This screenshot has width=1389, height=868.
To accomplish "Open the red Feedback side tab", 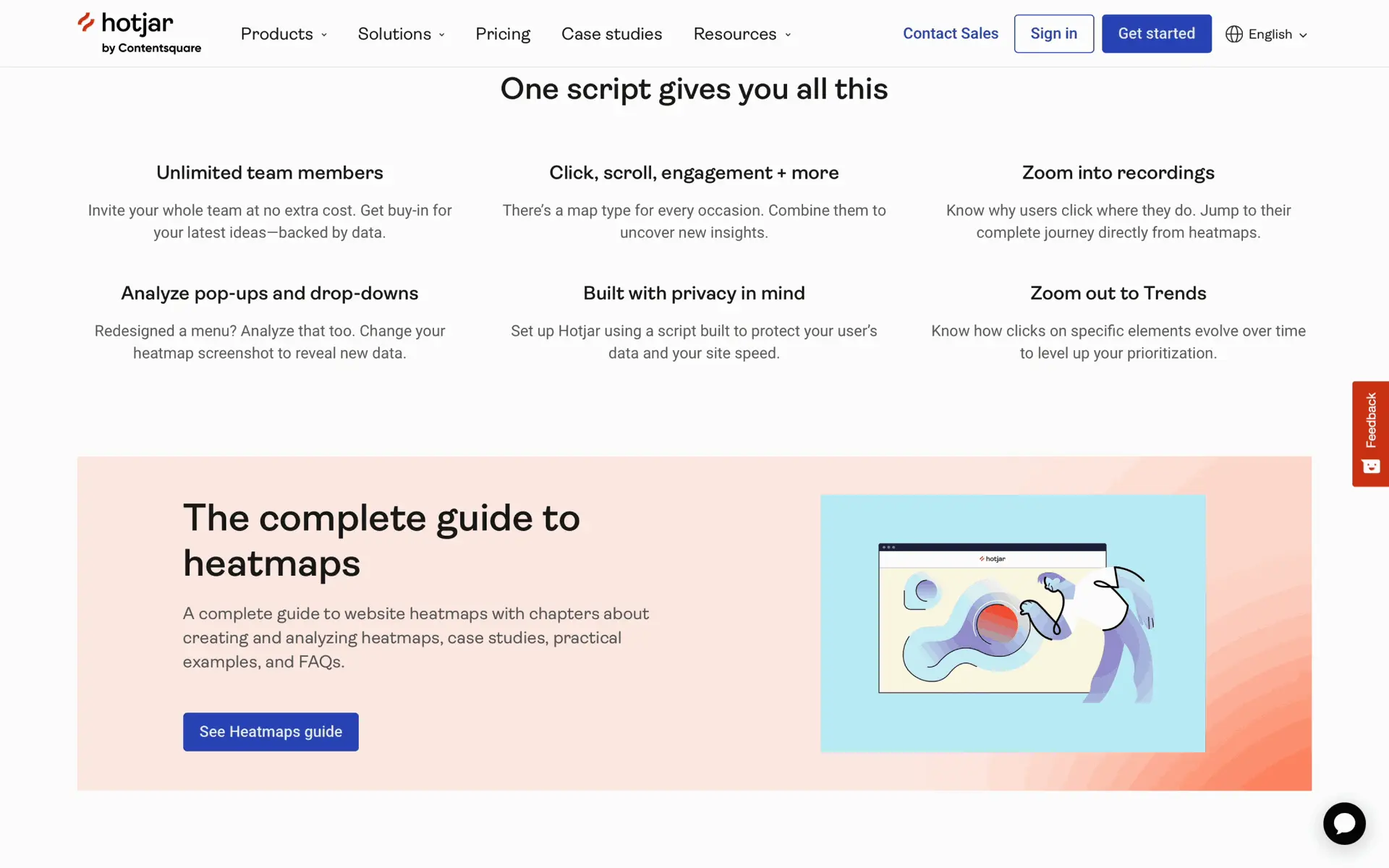I will pyautogui.click(x=1370, y=420).
